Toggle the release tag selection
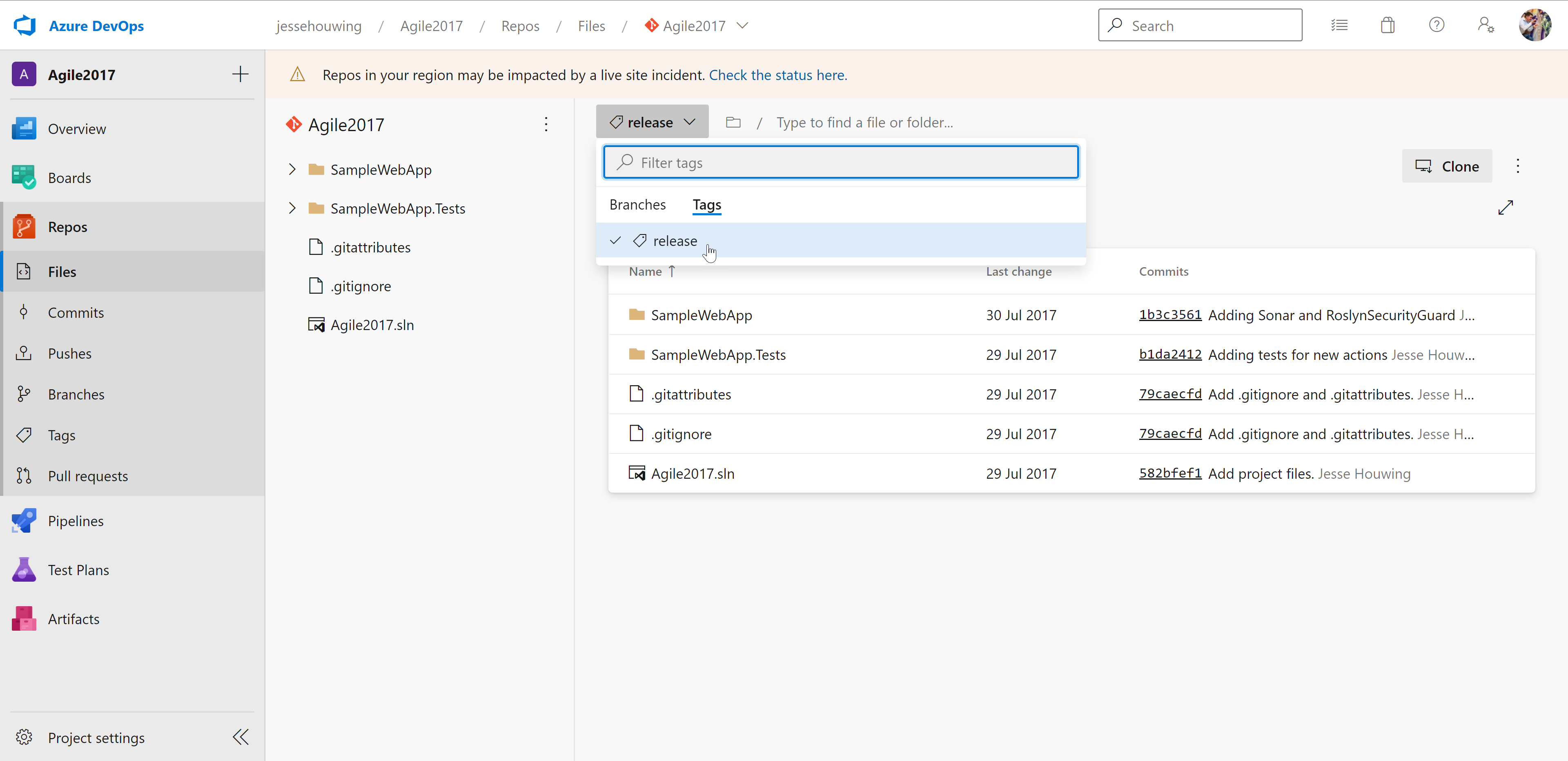The height and width of the screenshot is (761, 1568). (x=675, y=240)
